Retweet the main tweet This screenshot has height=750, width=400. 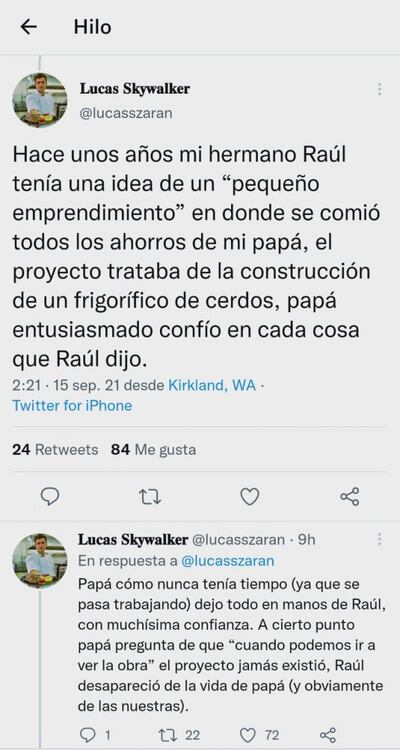pos(150,496)
